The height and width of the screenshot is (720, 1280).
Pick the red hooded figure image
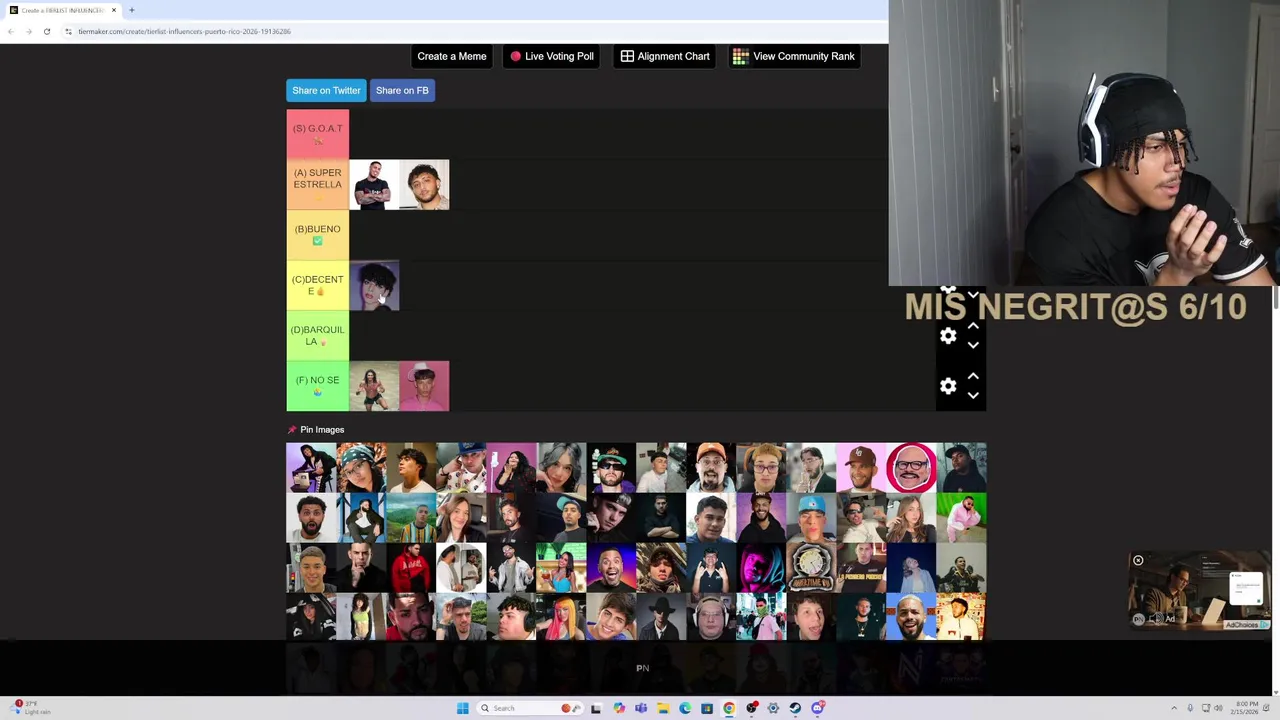411,568
